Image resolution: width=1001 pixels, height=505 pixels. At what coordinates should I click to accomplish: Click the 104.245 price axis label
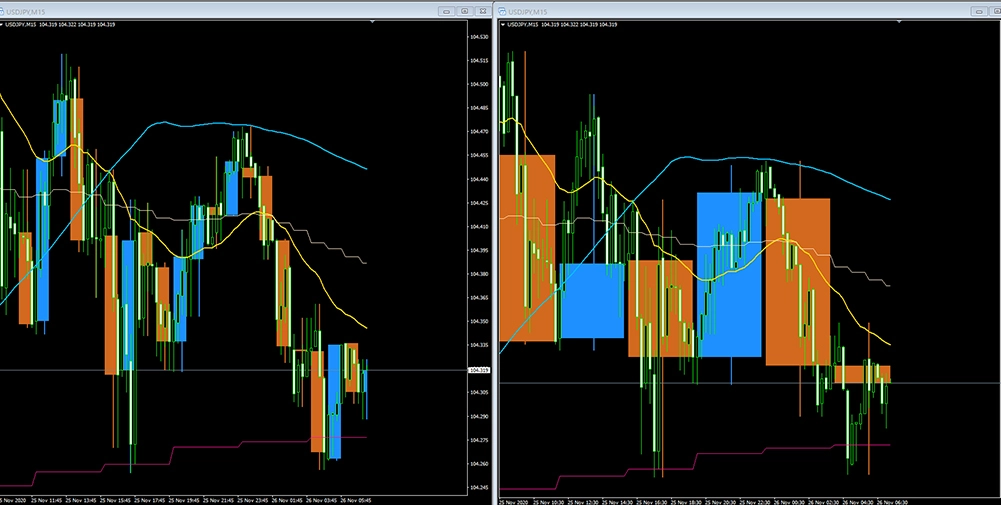479,488
